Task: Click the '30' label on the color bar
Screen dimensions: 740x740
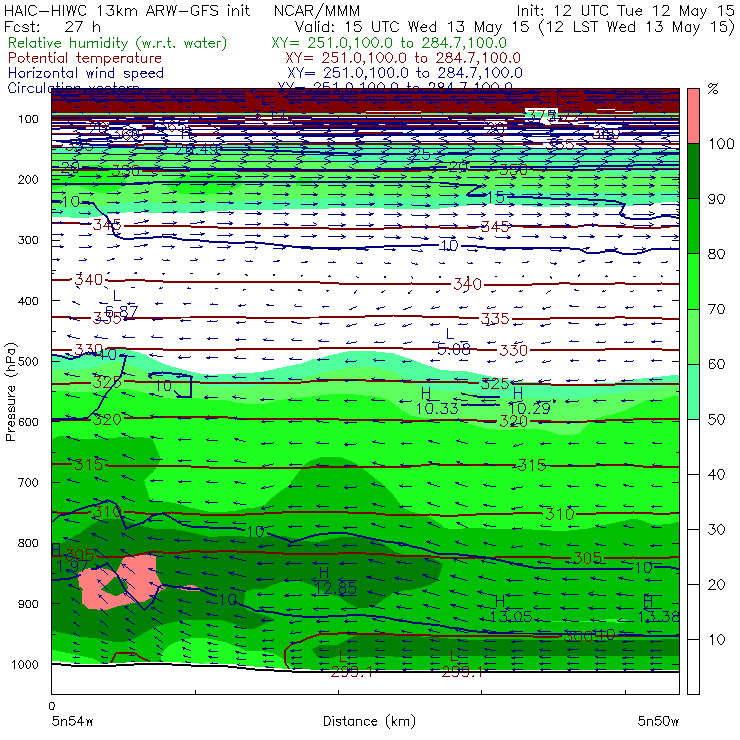Action: click(716, 529)
